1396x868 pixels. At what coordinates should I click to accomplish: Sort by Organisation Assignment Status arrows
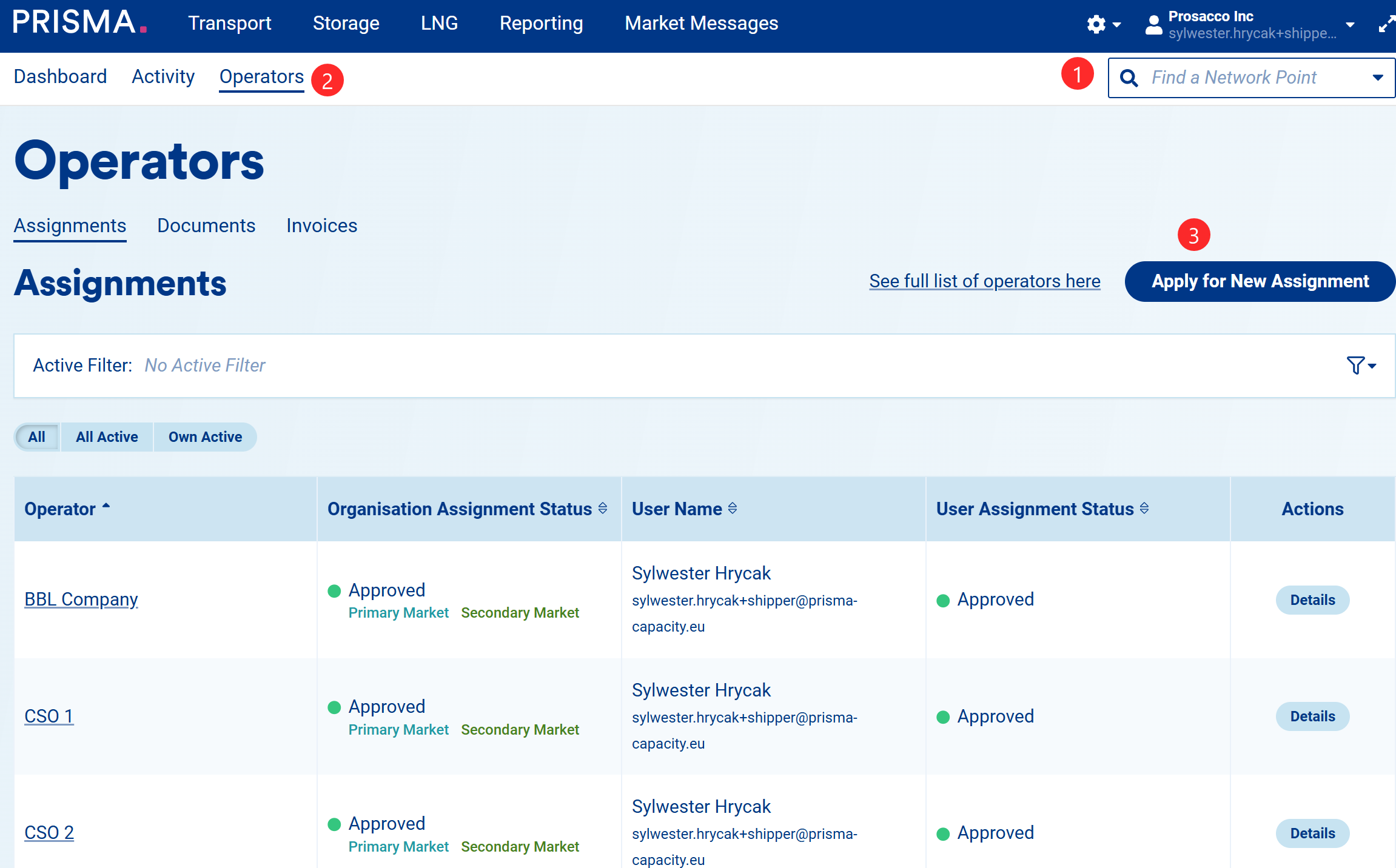[x=603, y=509]
